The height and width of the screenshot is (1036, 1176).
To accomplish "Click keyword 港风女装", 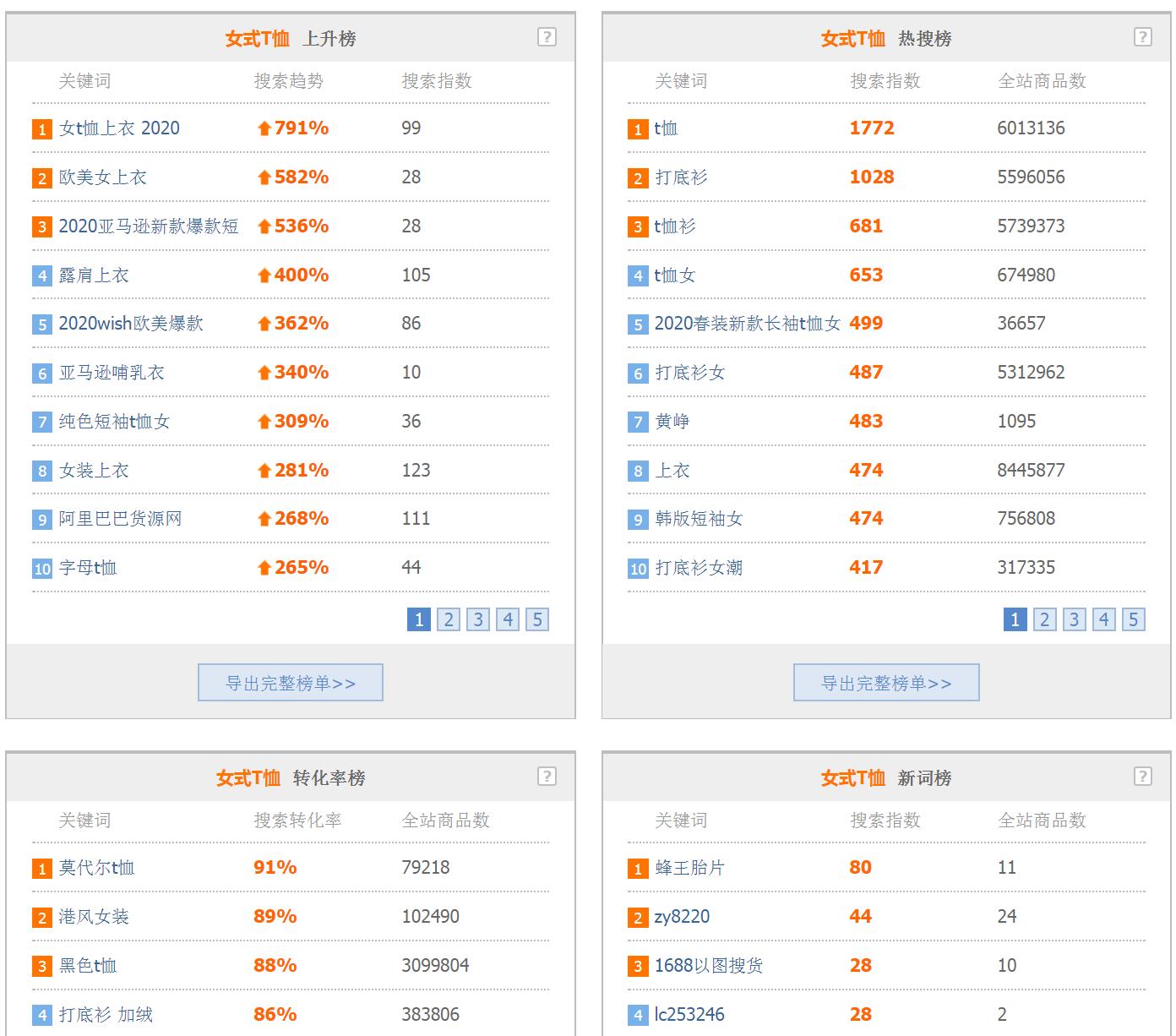I will [94, 917].
